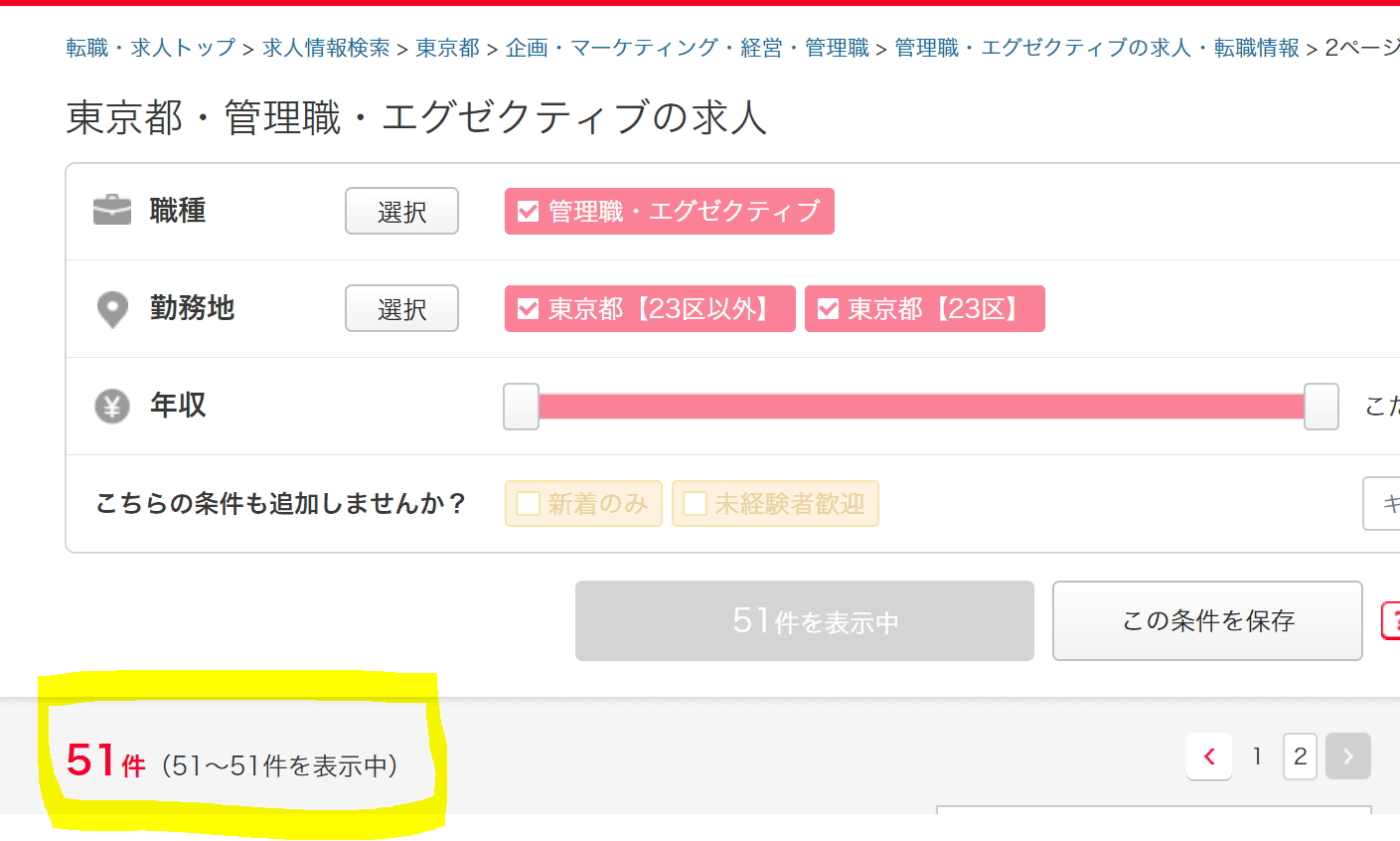
Task: Click the gray next page arrow
Action: [x=1348, y=757]
